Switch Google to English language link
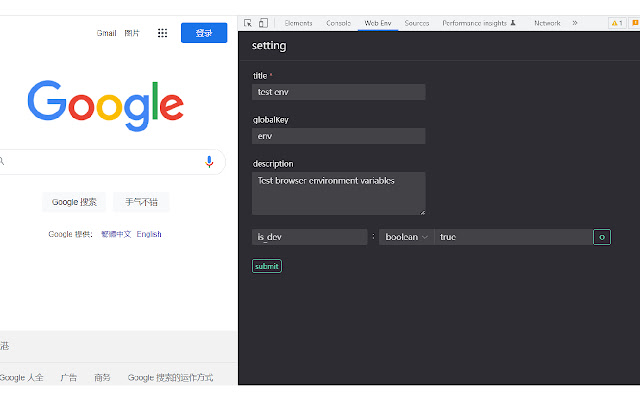640x400 pixels. pos(149,234)
